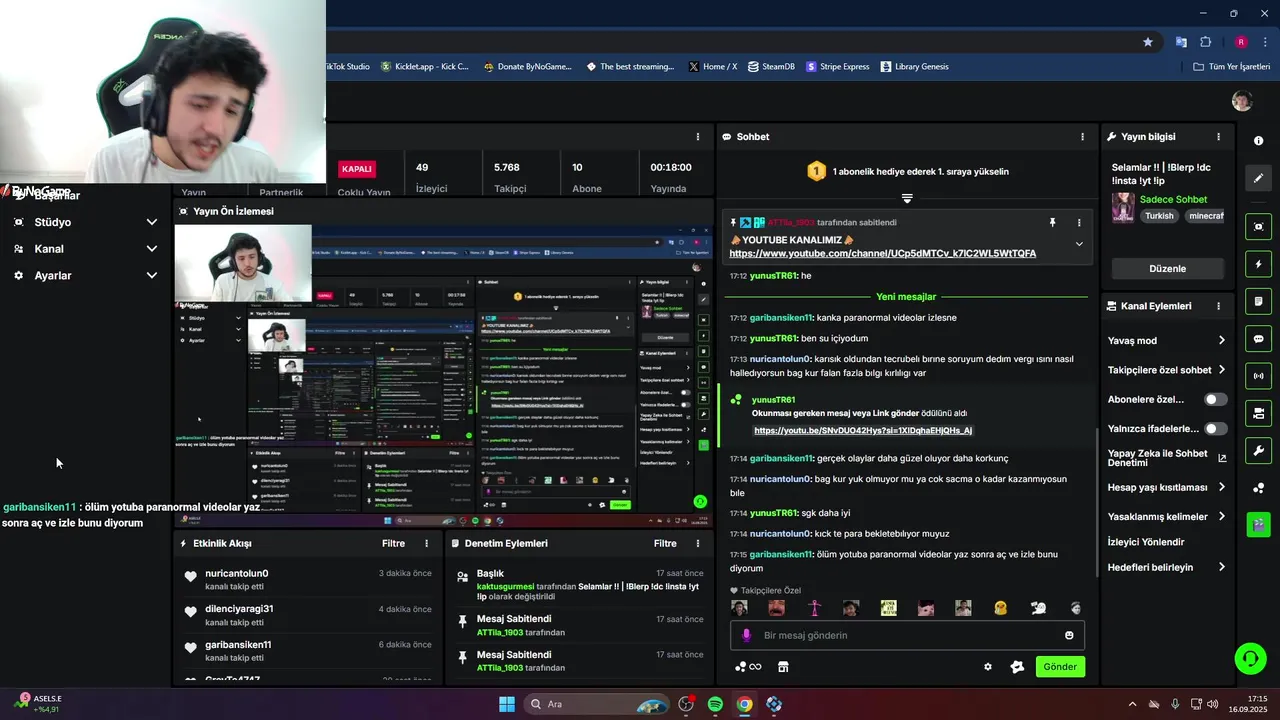Screen dimensions: 1280x720
Task: Open external link icon for Yapay Zeka Denetimi
Action: tap(1222, 458)
